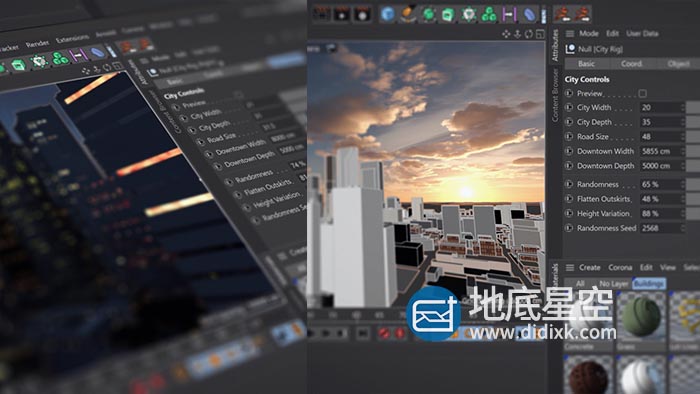Click the viewport move navigation icon
Viewport: 700px width, 394px height.
[506, 34]
